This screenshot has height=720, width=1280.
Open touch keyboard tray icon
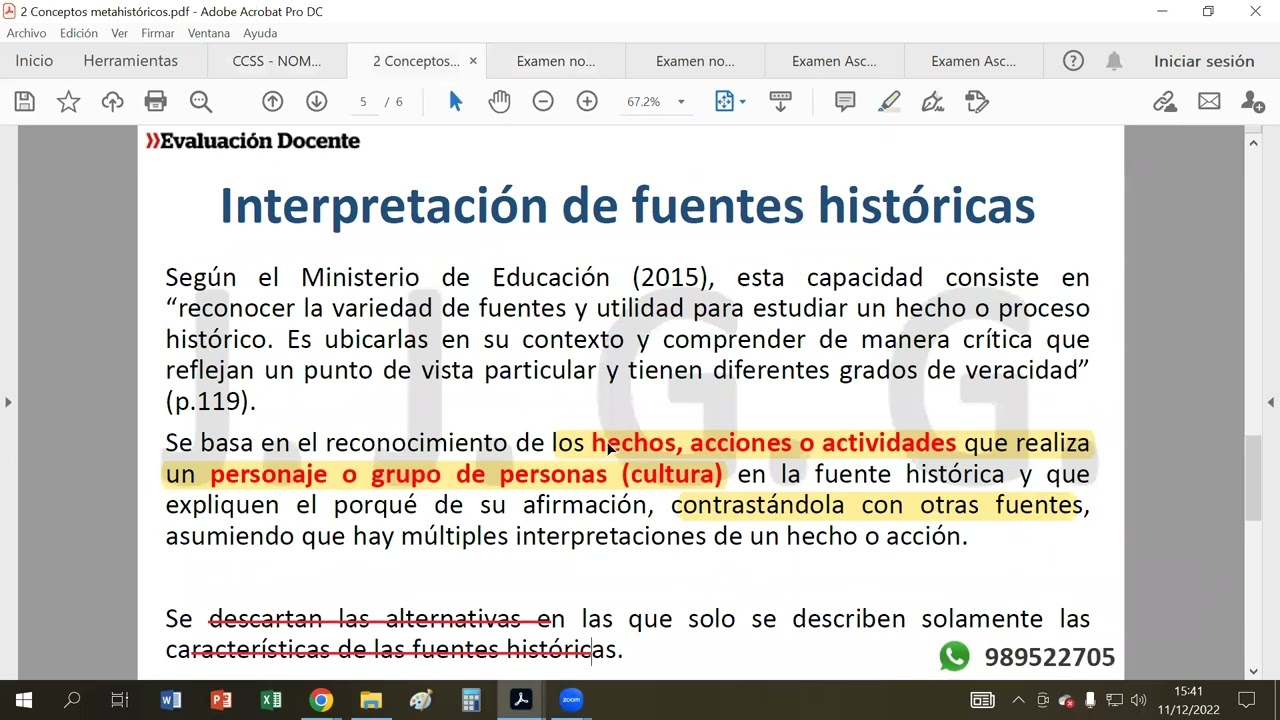(983, 700)
